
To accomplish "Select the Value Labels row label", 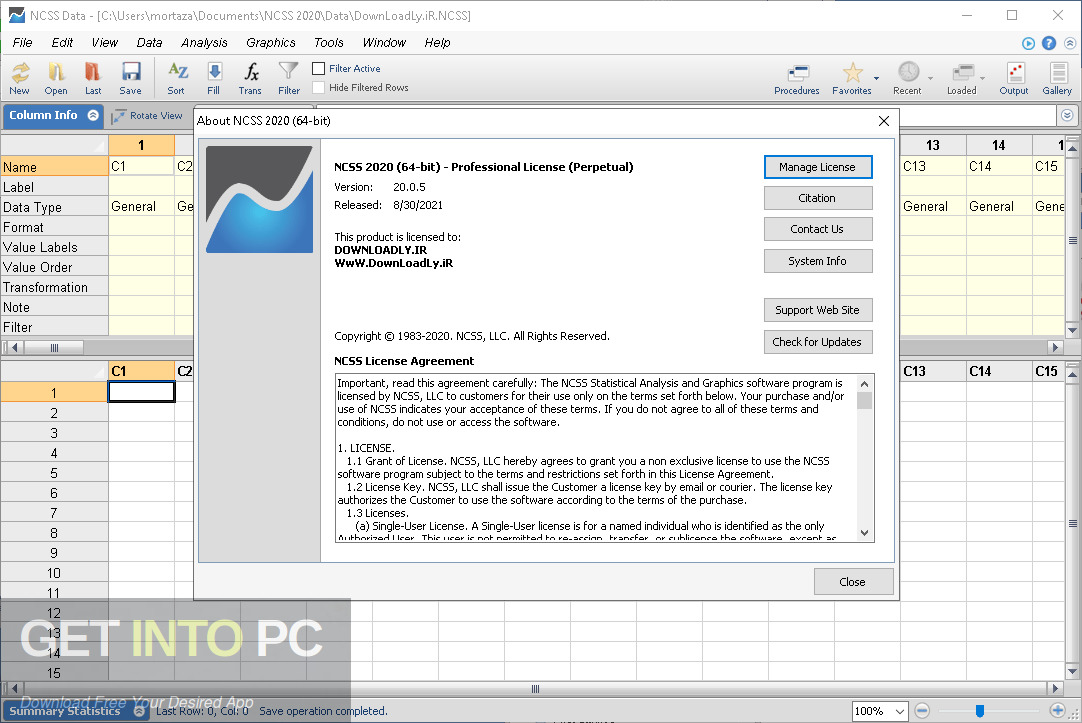I will pyautogui.click(x=54, y=247).
